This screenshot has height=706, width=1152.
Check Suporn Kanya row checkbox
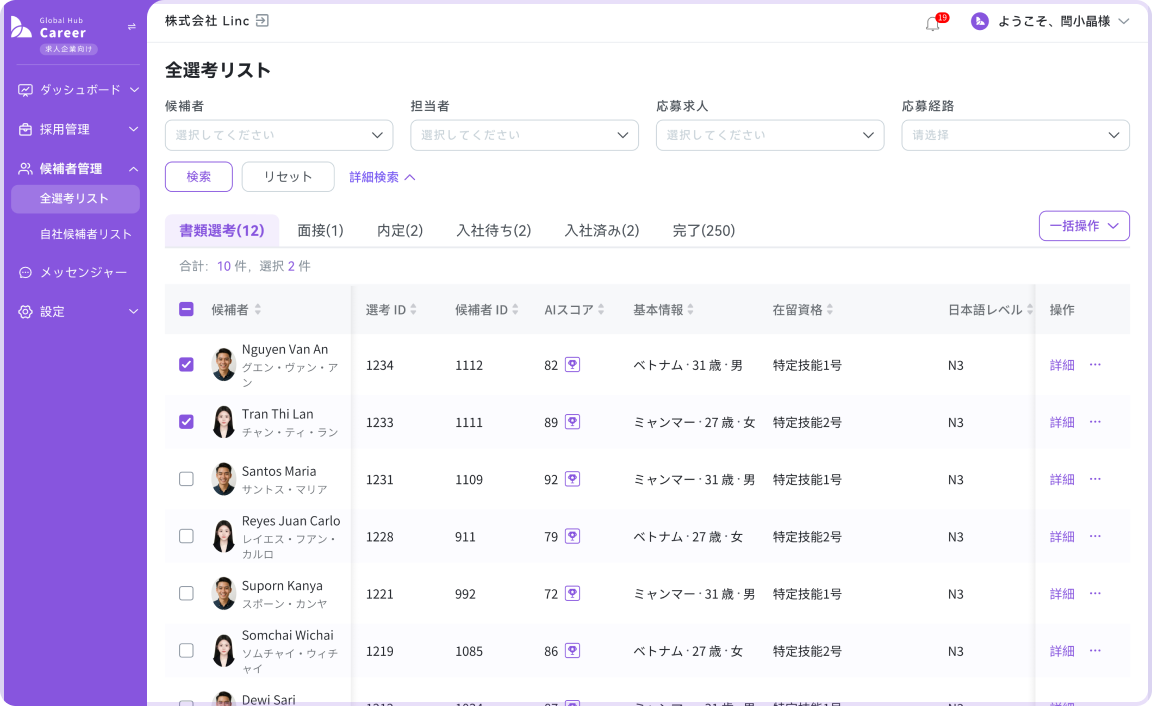pyautogui.click(x=187, y=594)
